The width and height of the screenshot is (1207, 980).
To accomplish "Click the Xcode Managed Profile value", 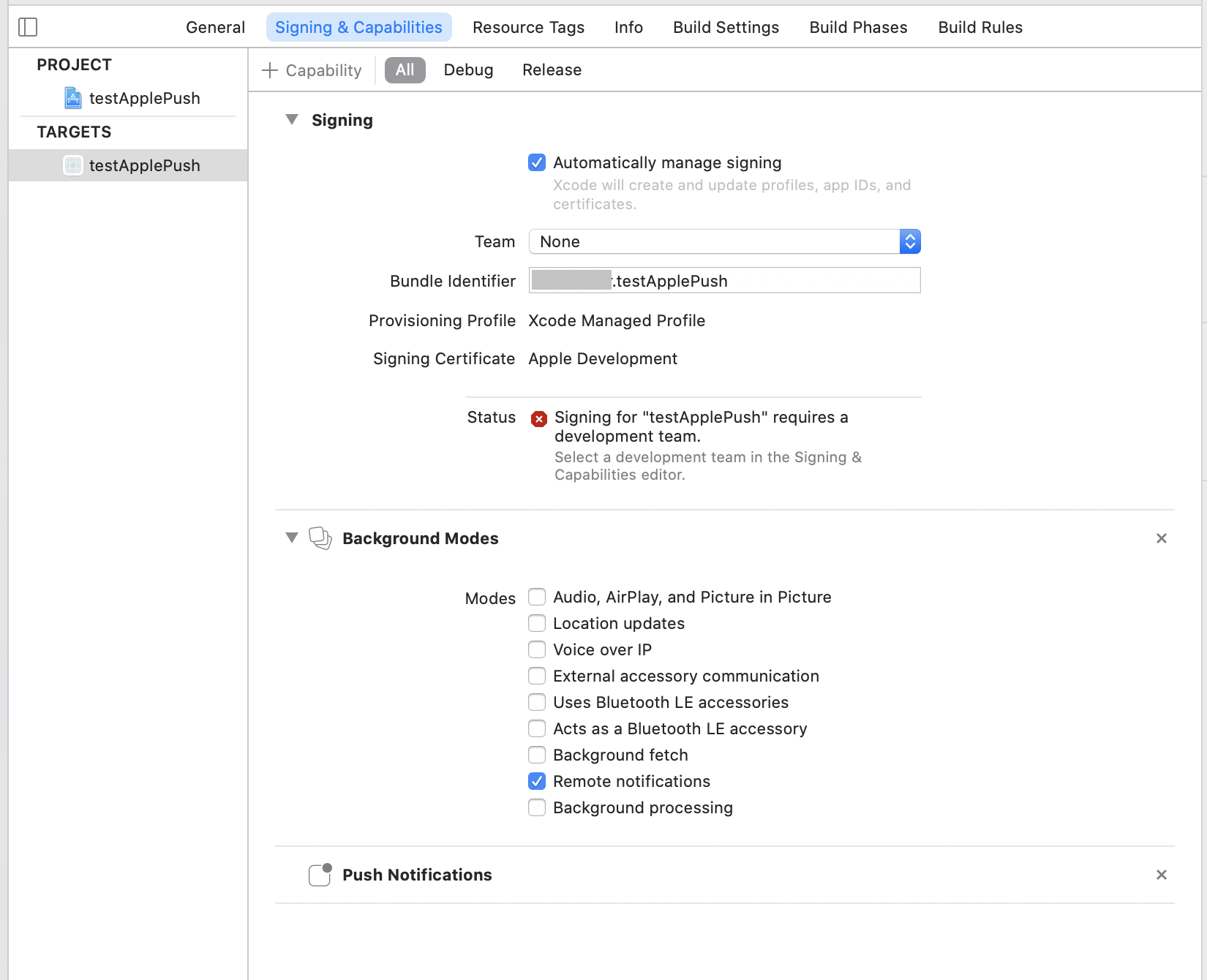I will pyautogui.click(x=617, y=320).
